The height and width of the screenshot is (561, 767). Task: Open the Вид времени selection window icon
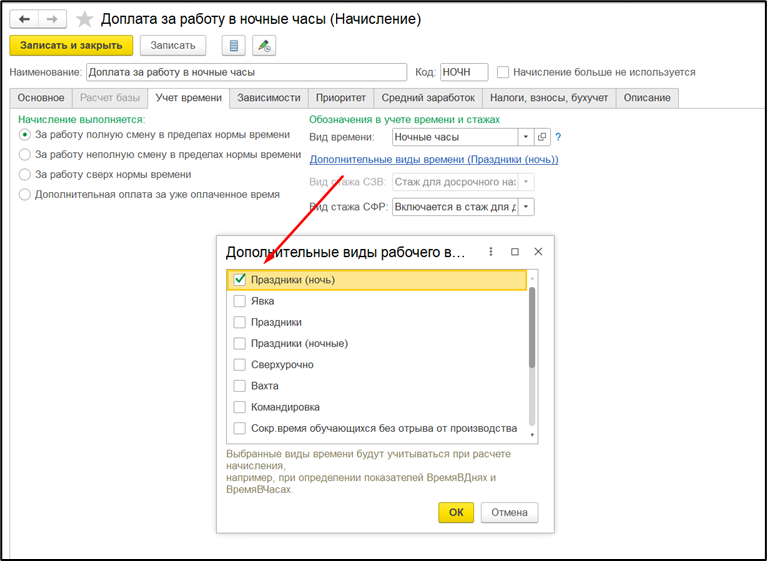[542, 137]
